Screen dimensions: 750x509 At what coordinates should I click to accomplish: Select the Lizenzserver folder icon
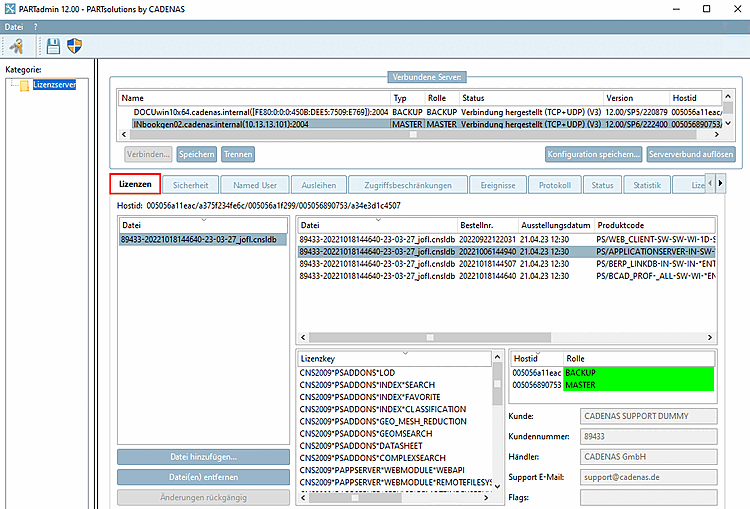tap(24, 86)
